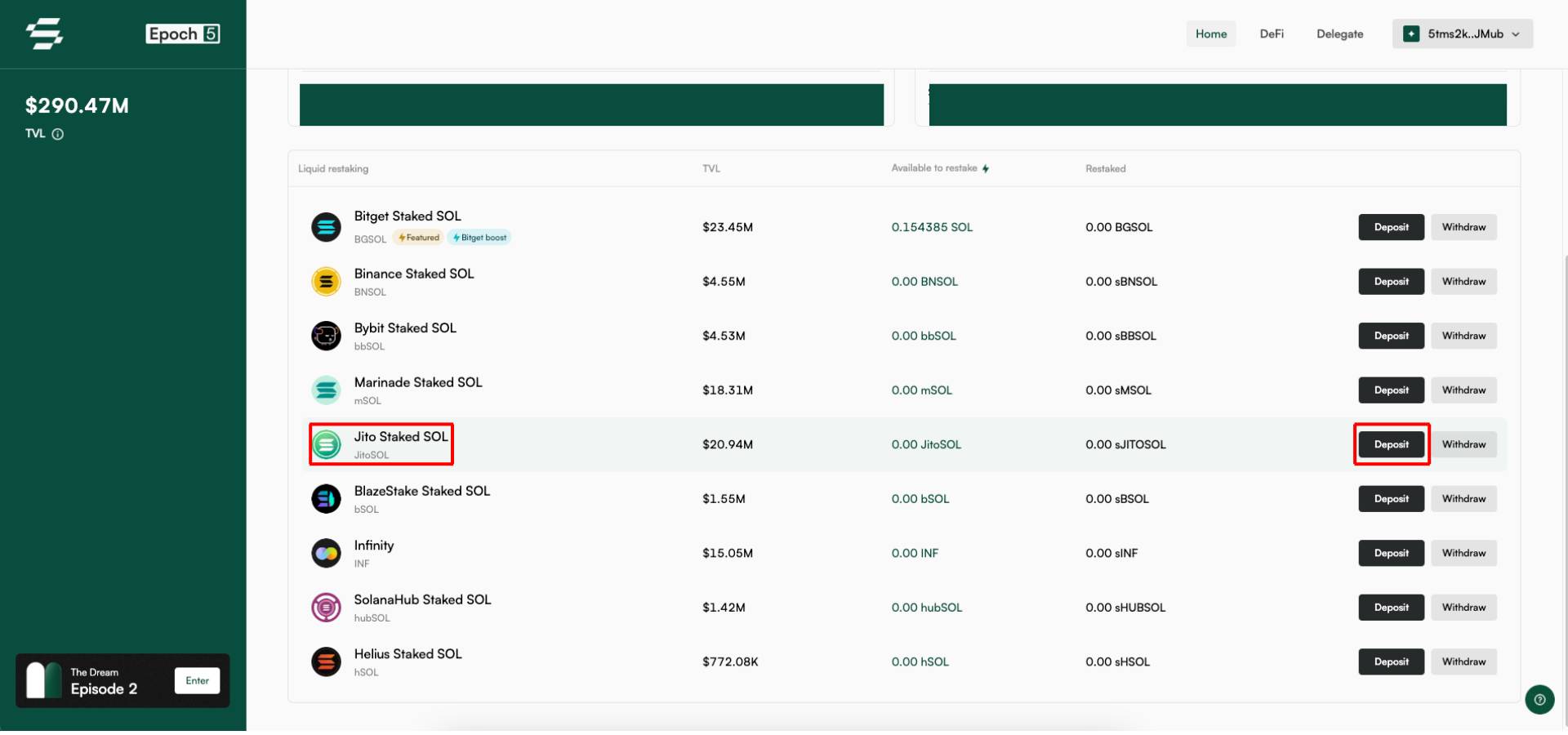Open the help question-mark button
The height and width of the screenshot is (735, 1568).
click(x=1539, y=699)
